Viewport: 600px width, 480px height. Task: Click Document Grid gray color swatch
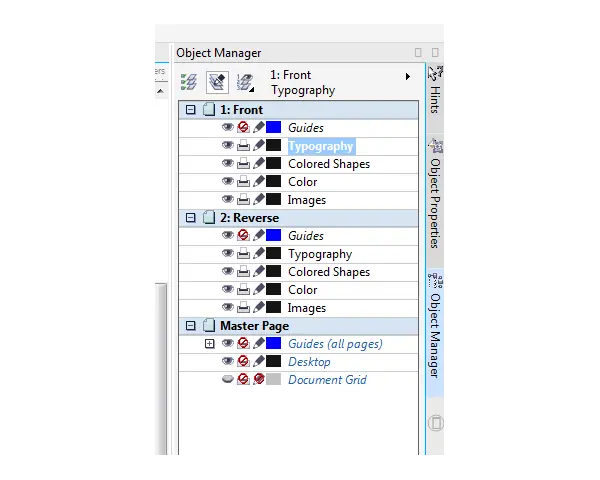[274, 379]
